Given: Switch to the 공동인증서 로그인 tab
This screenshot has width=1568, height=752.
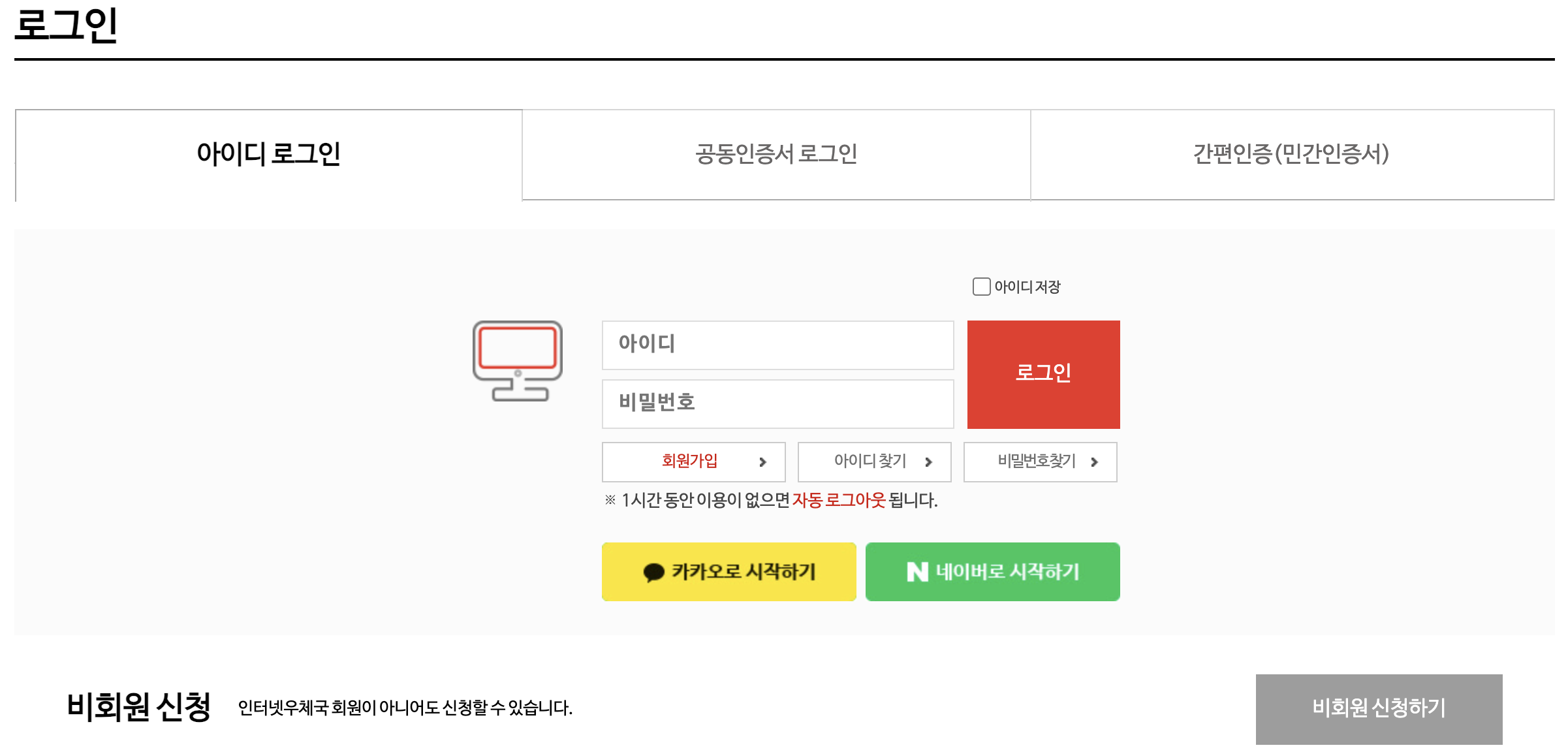Looking at the screenshot, I should [x=776, y=155].
